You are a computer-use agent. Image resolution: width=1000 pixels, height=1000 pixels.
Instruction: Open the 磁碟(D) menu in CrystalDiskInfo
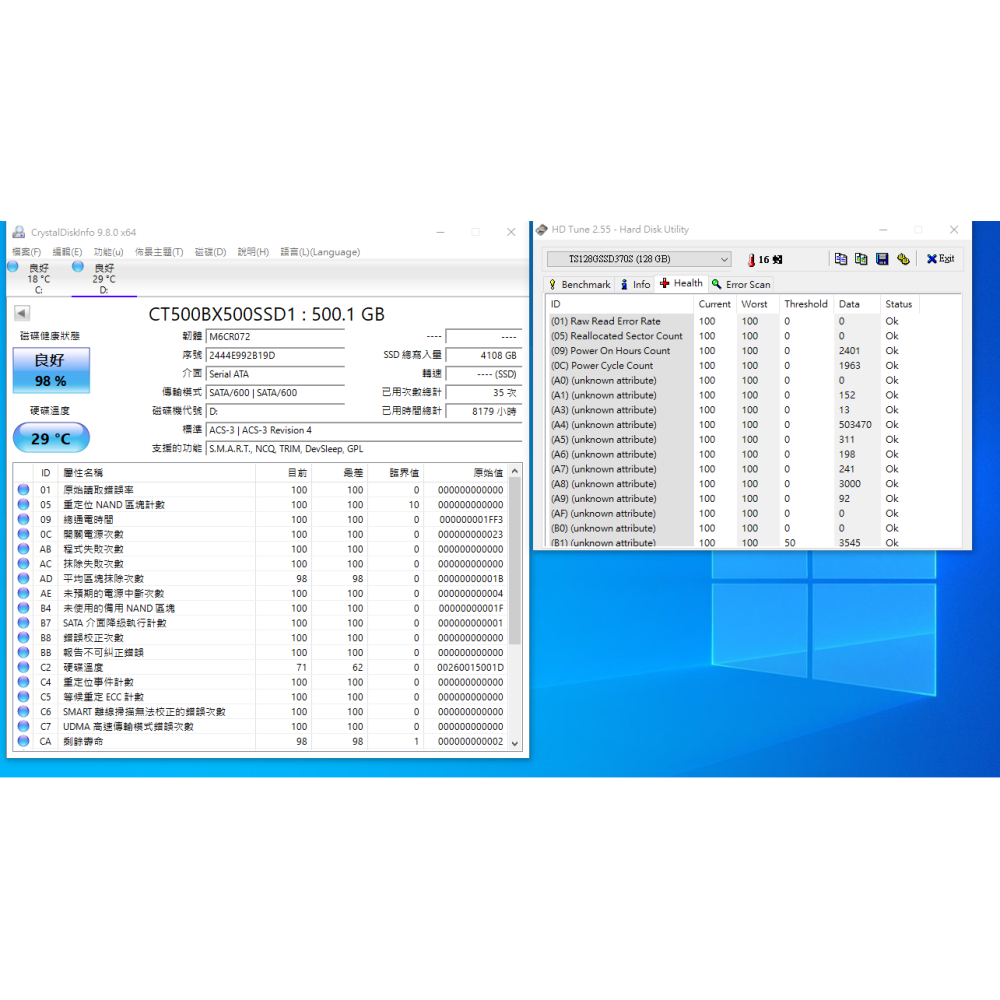pos(210,252)
